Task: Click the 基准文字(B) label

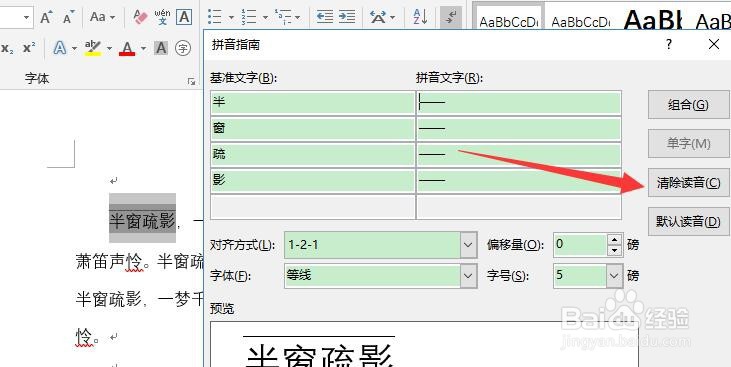Action: [243, 78]
